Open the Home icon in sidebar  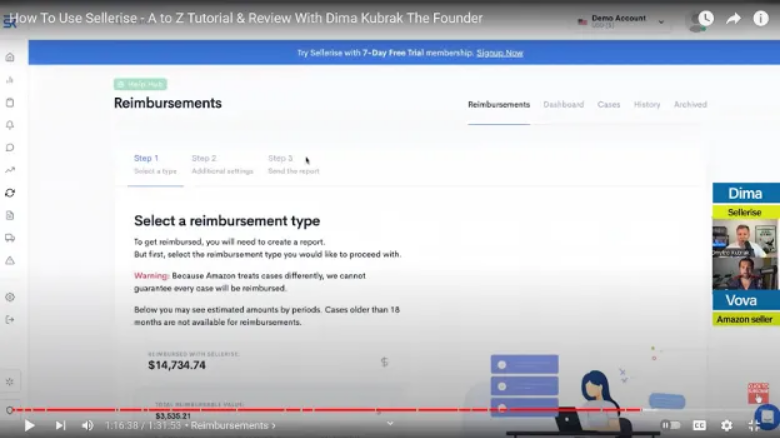[x=10, y=57]
